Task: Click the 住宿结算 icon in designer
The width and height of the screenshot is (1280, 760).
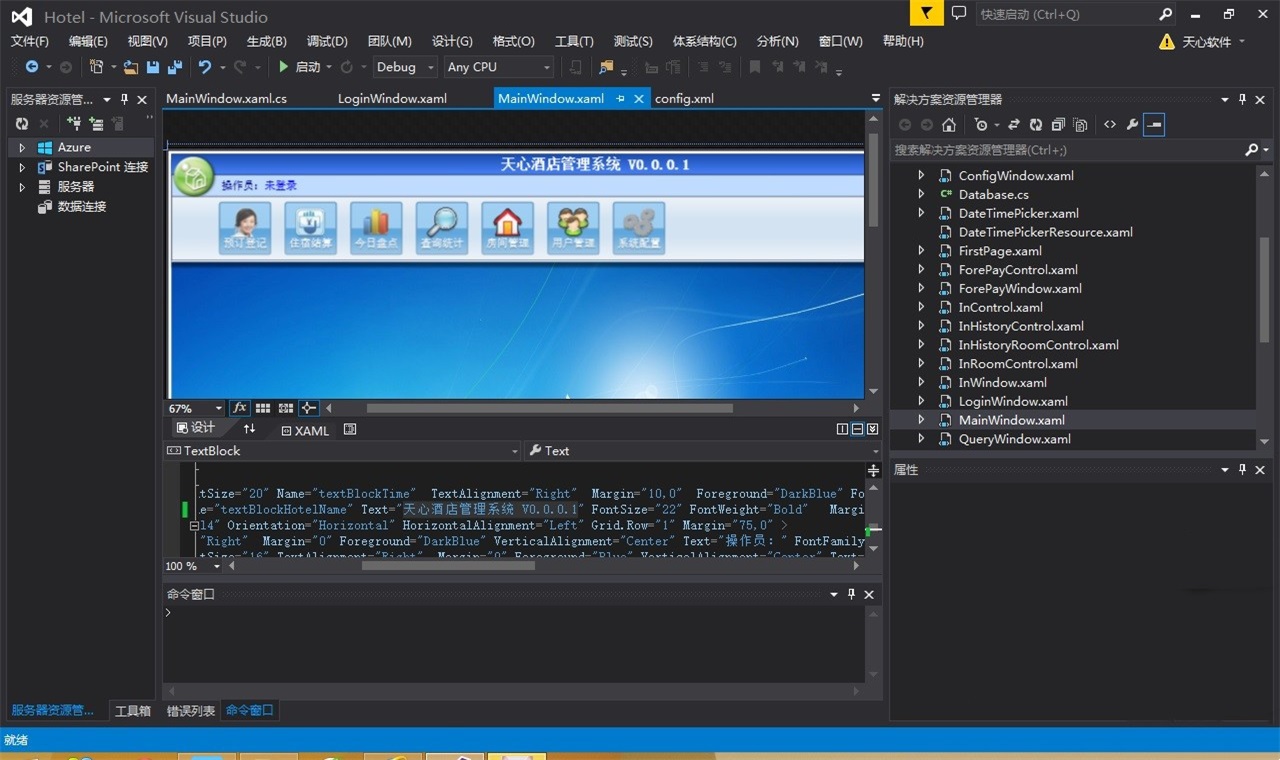Action: (310, 228)
